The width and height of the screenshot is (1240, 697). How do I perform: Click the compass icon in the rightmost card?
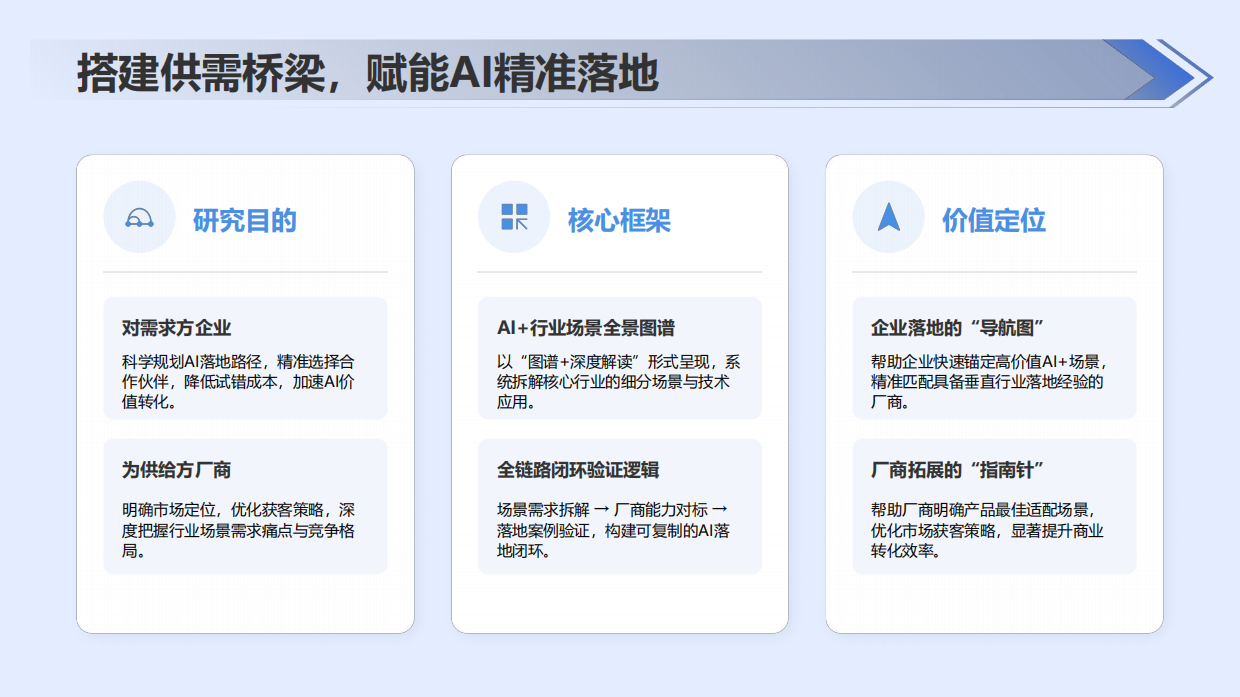(888, 216)
